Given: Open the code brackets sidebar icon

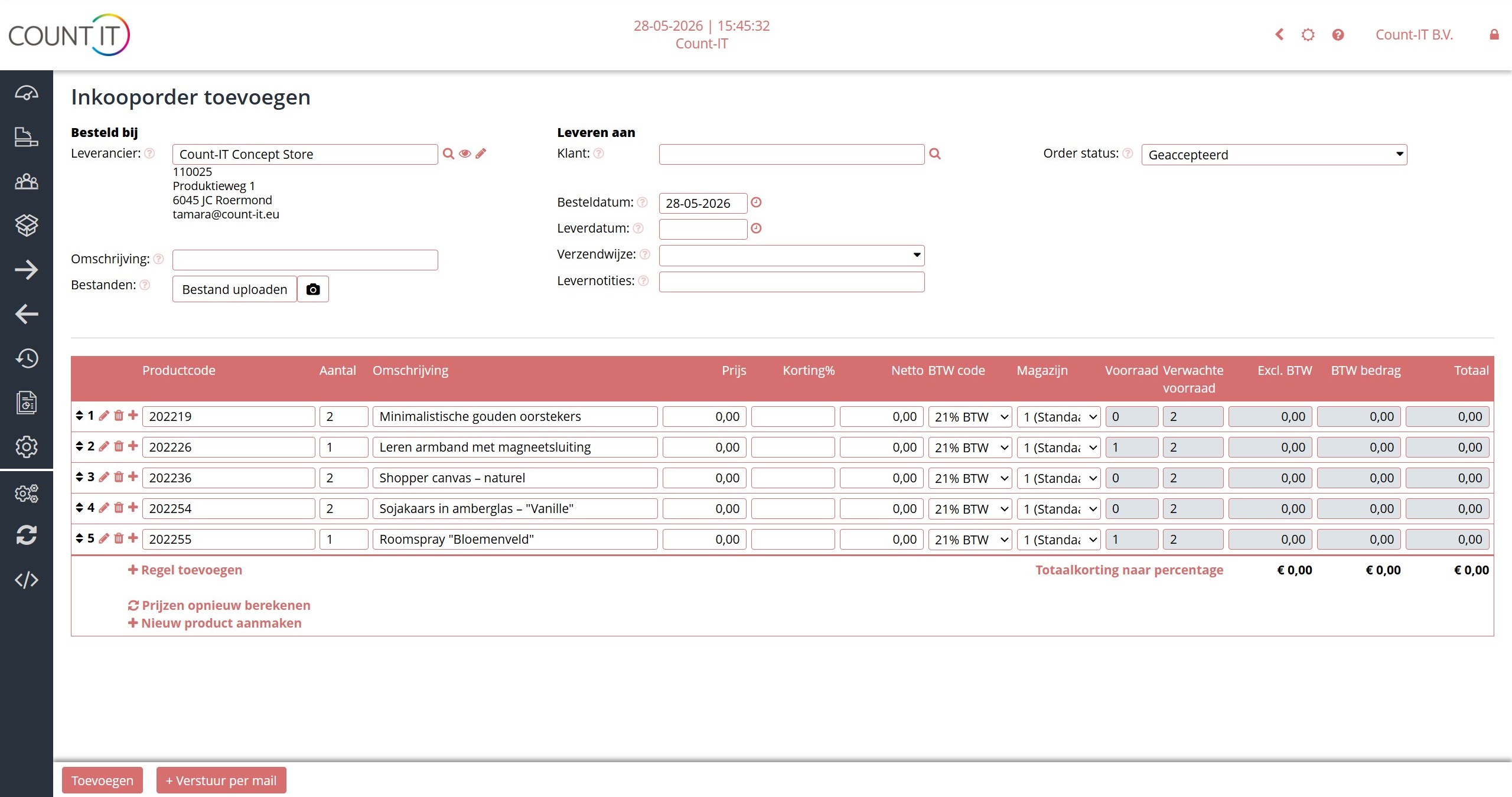Looking at the screenshot, I should point(27,580).
